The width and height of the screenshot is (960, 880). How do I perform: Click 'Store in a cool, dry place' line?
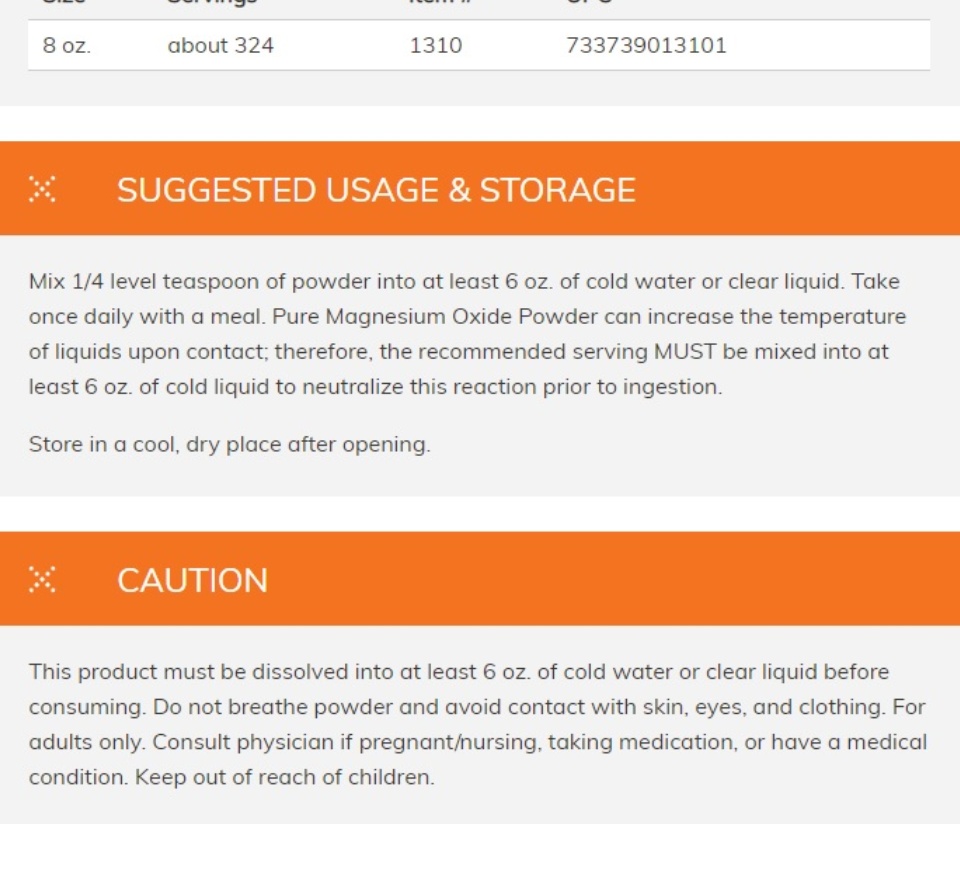pyautogui.click(x=230, y=444)
